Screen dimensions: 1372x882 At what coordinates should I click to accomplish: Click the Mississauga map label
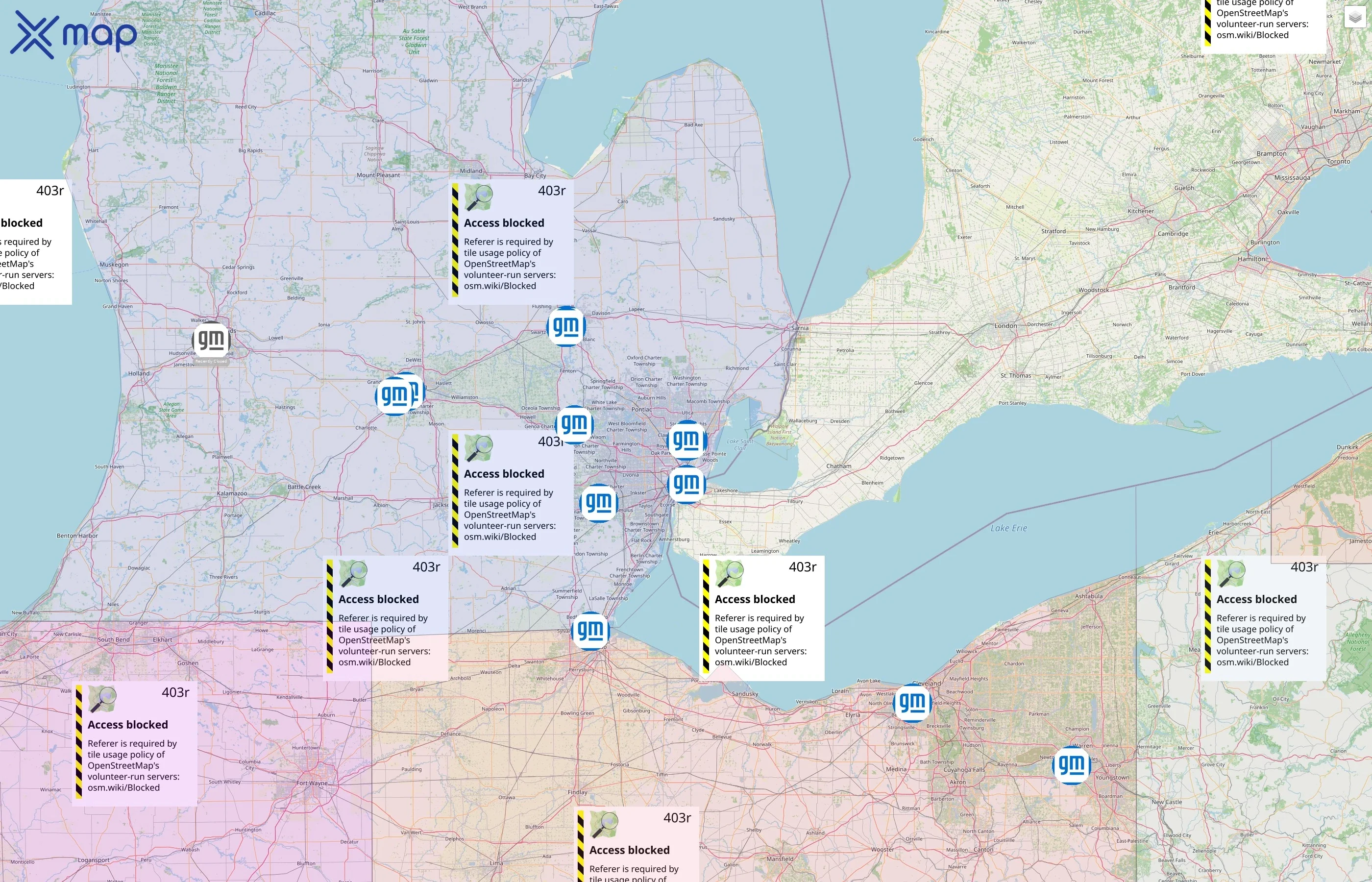click(x=1292, y=177)
